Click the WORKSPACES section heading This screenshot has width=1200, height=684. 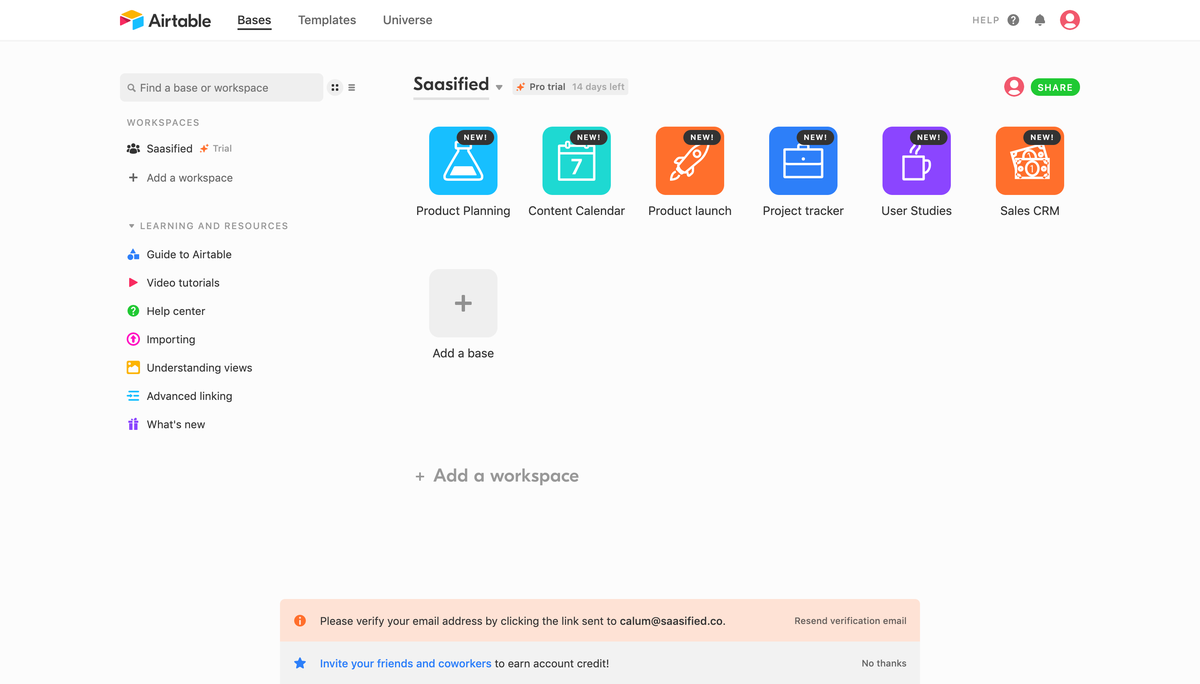click(x=163, y=123)
